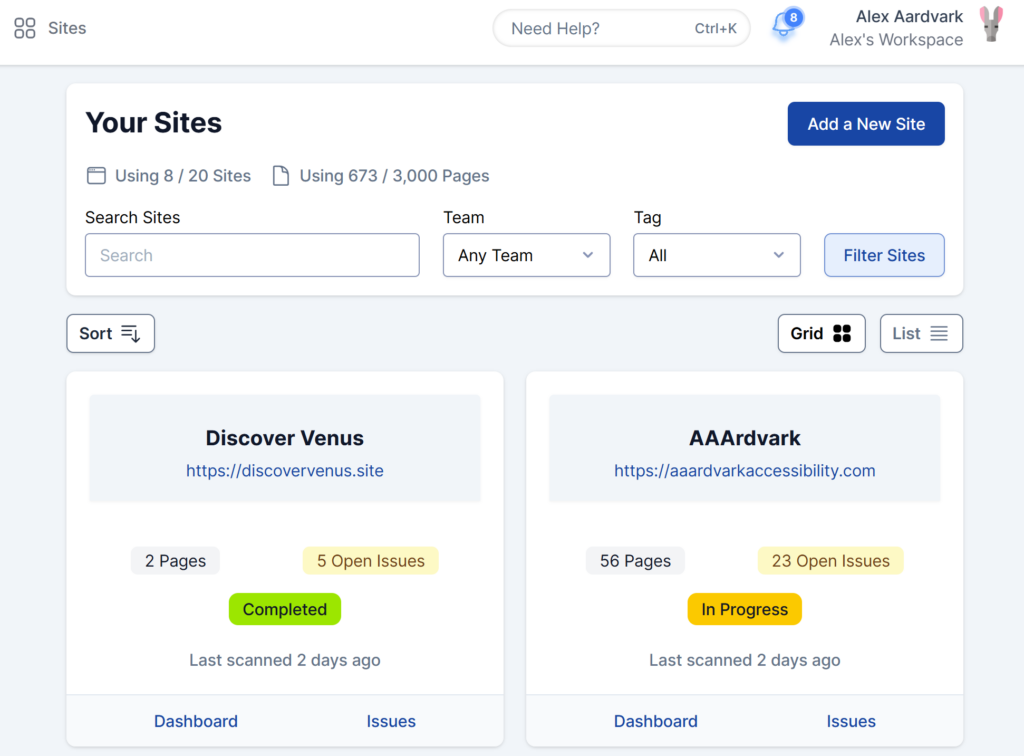
Task: Click the Sites grid icon in the top bar
Action: (24, 28)
